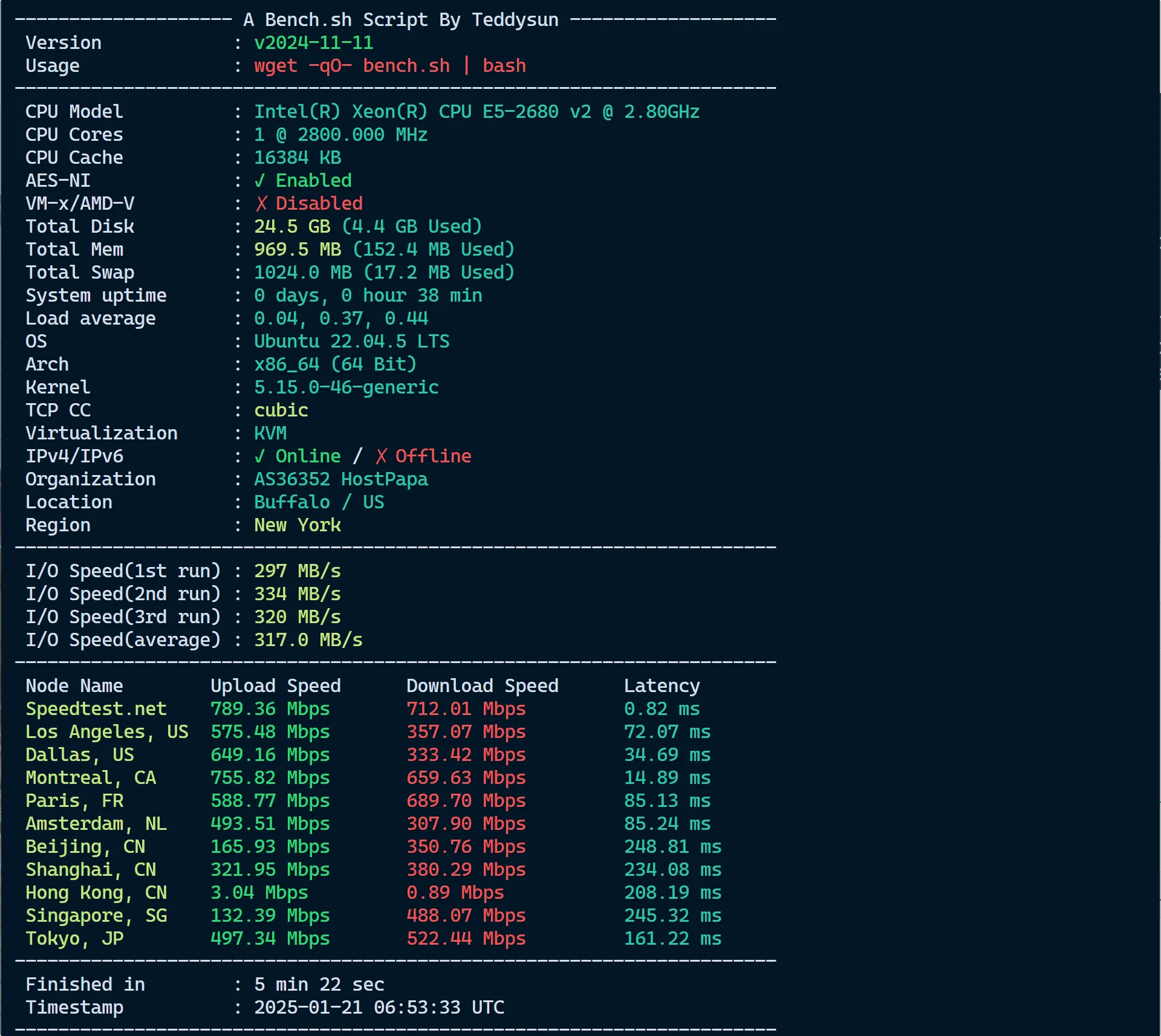The height and width of the screenshot is (1036, 1161).
Task: Click the green check mark beside IPv4 Online
Action: (x=259, y=456)
